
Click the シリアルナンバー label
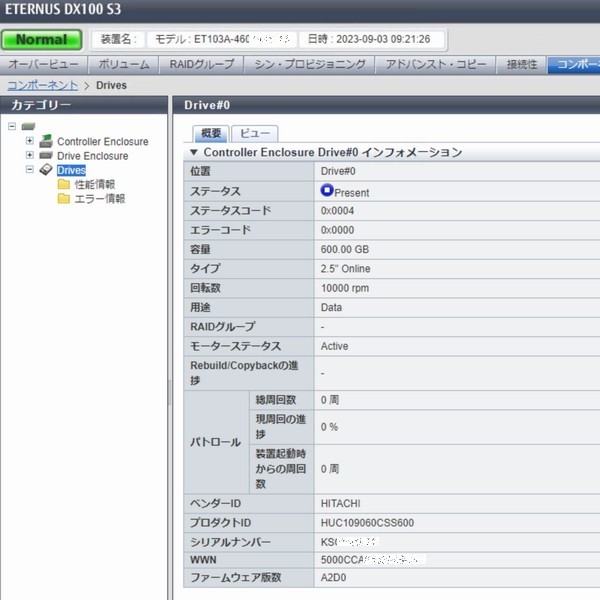click(x=230, y=542)
